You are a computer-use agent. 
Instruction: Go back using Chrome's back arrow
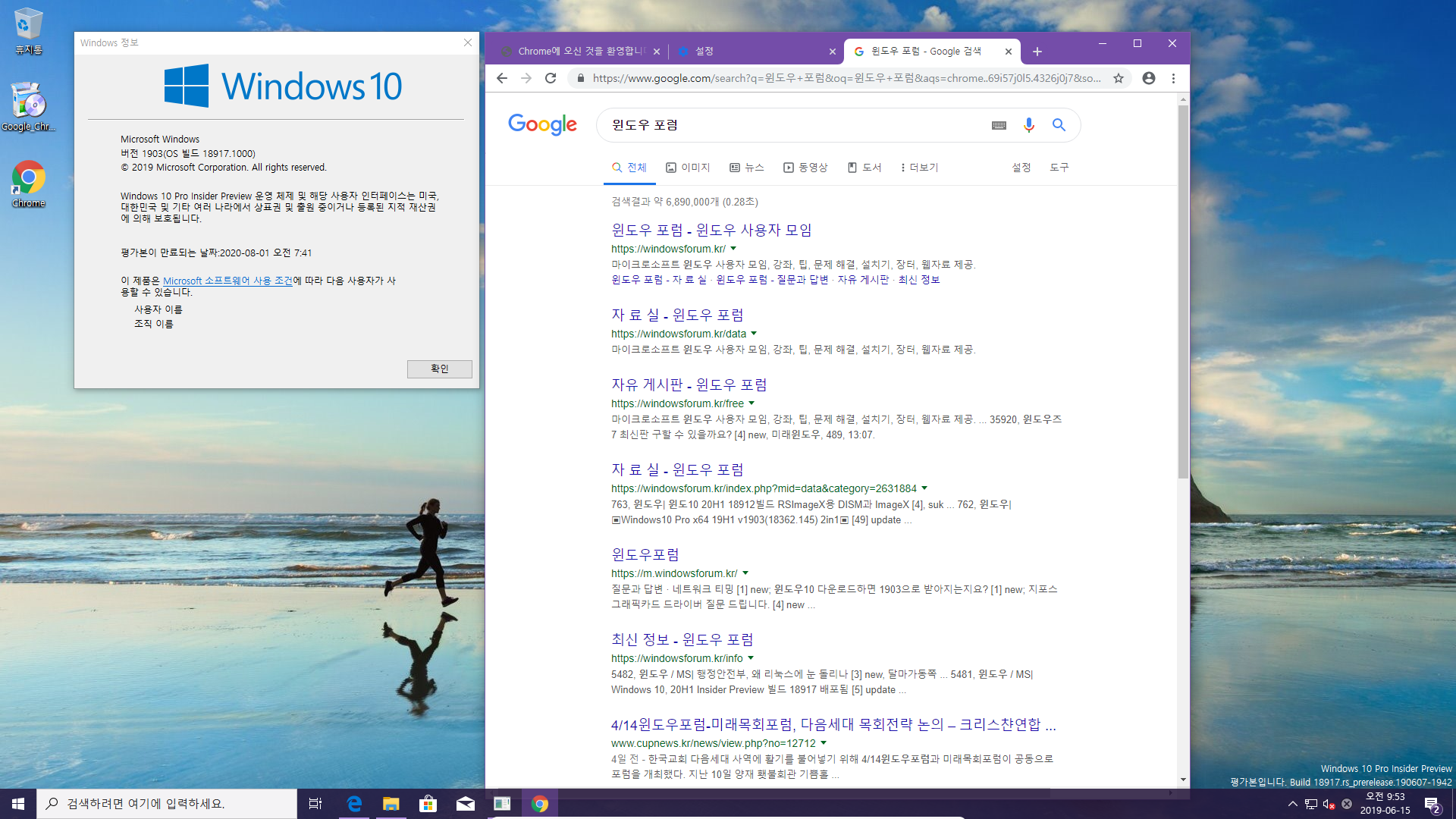click(x=502, y=78)
